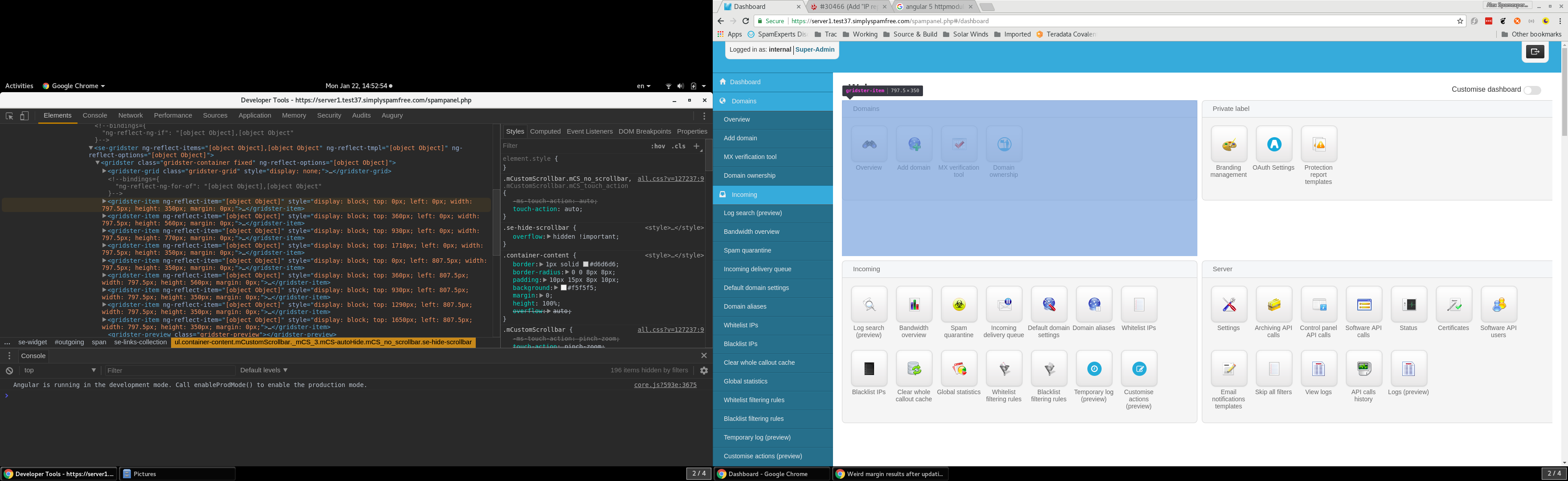Click the Super-Admin link
The width and height of the screenshot is (1568, 481).
tap(814, 50)
